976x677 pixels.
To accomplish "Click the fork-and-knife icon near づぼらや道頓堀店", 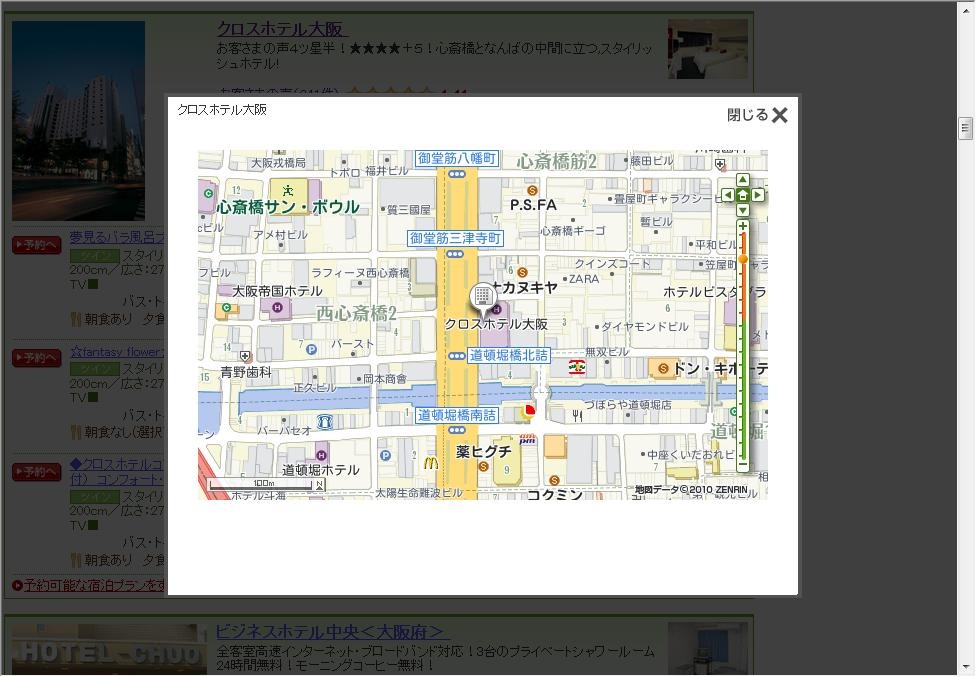I will (x=577, y=415).
